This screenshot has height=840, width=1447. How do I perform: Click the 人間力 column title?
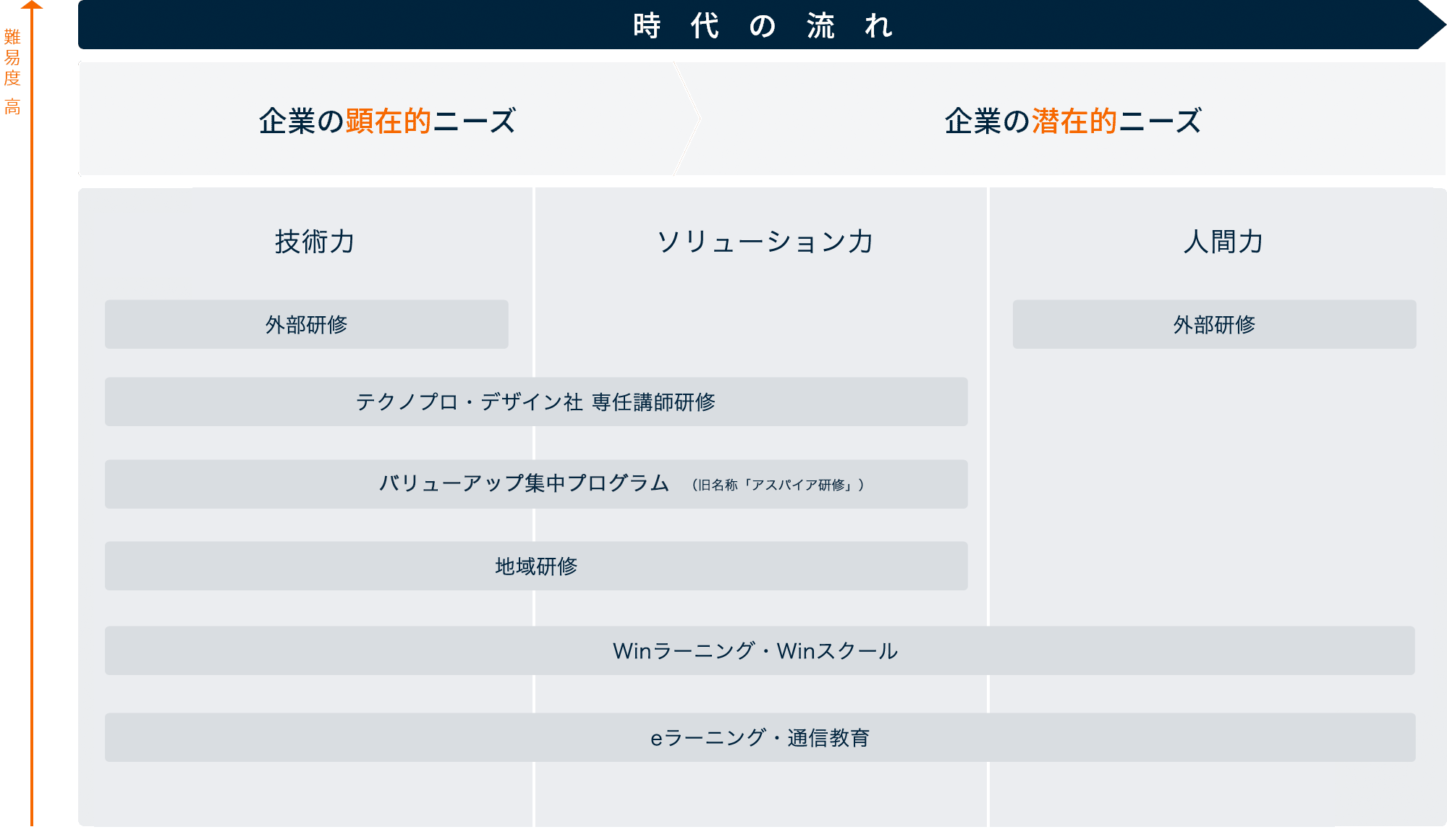(x=1223, y=241)
